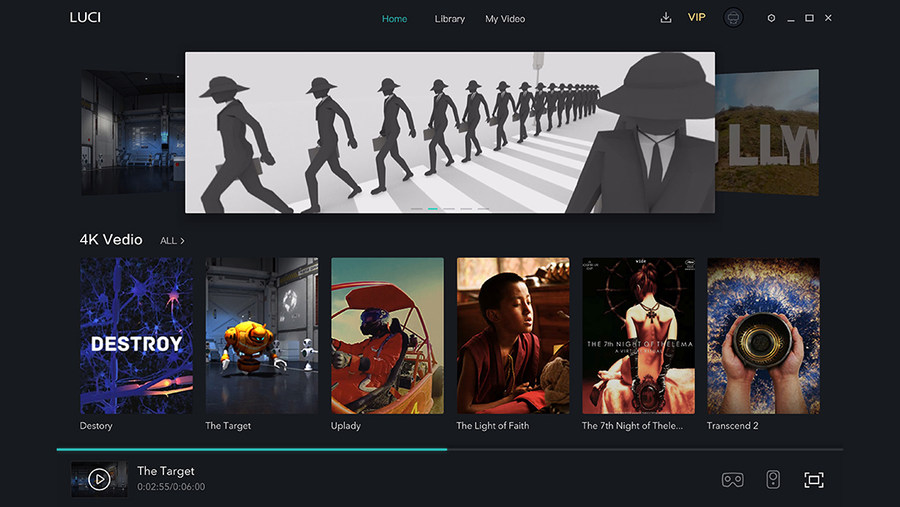Switch to VR goggles viewing mode

(x=732, y=480)
